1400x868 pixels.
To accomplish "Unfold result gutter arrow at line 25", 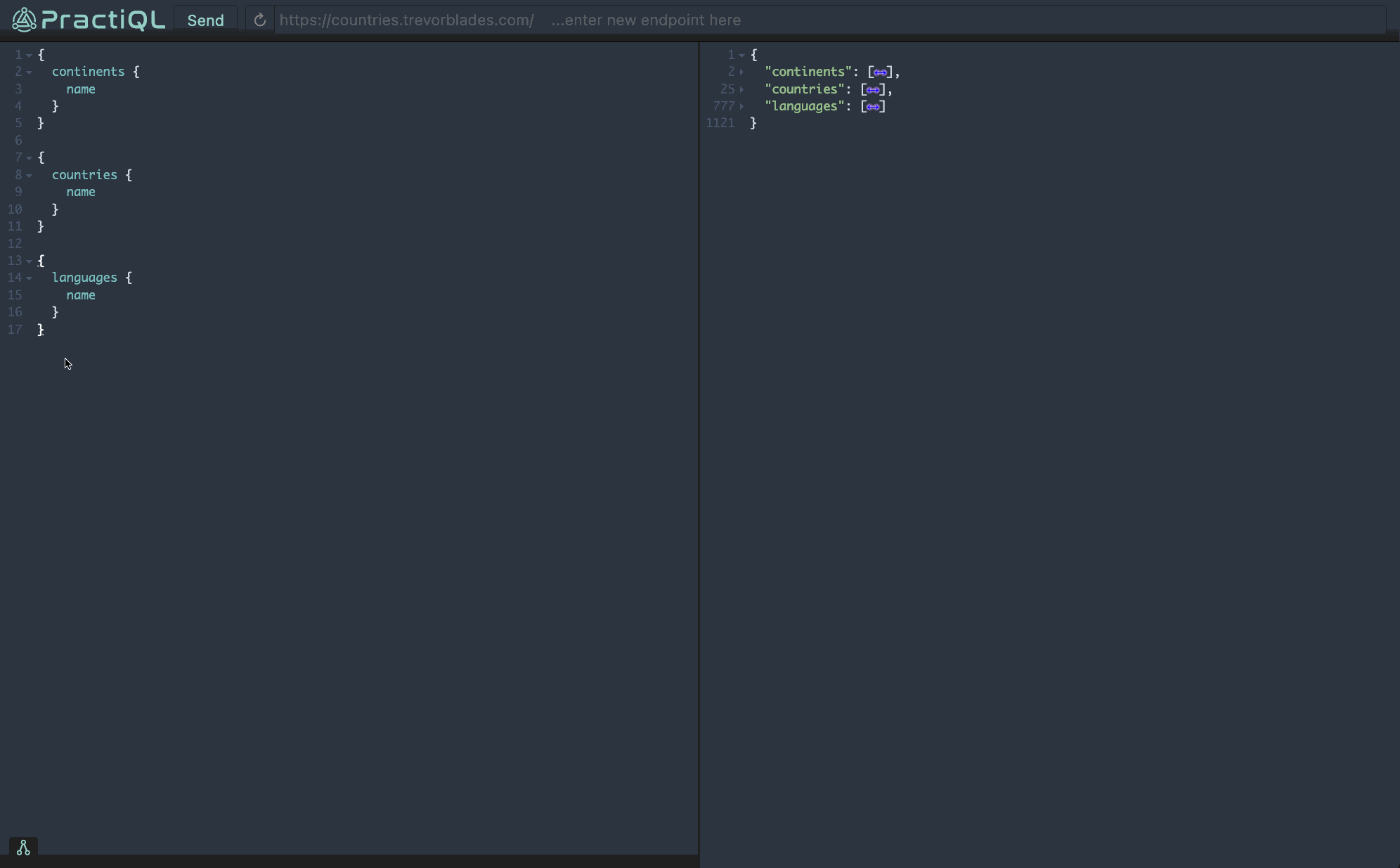I will (741, 90).
